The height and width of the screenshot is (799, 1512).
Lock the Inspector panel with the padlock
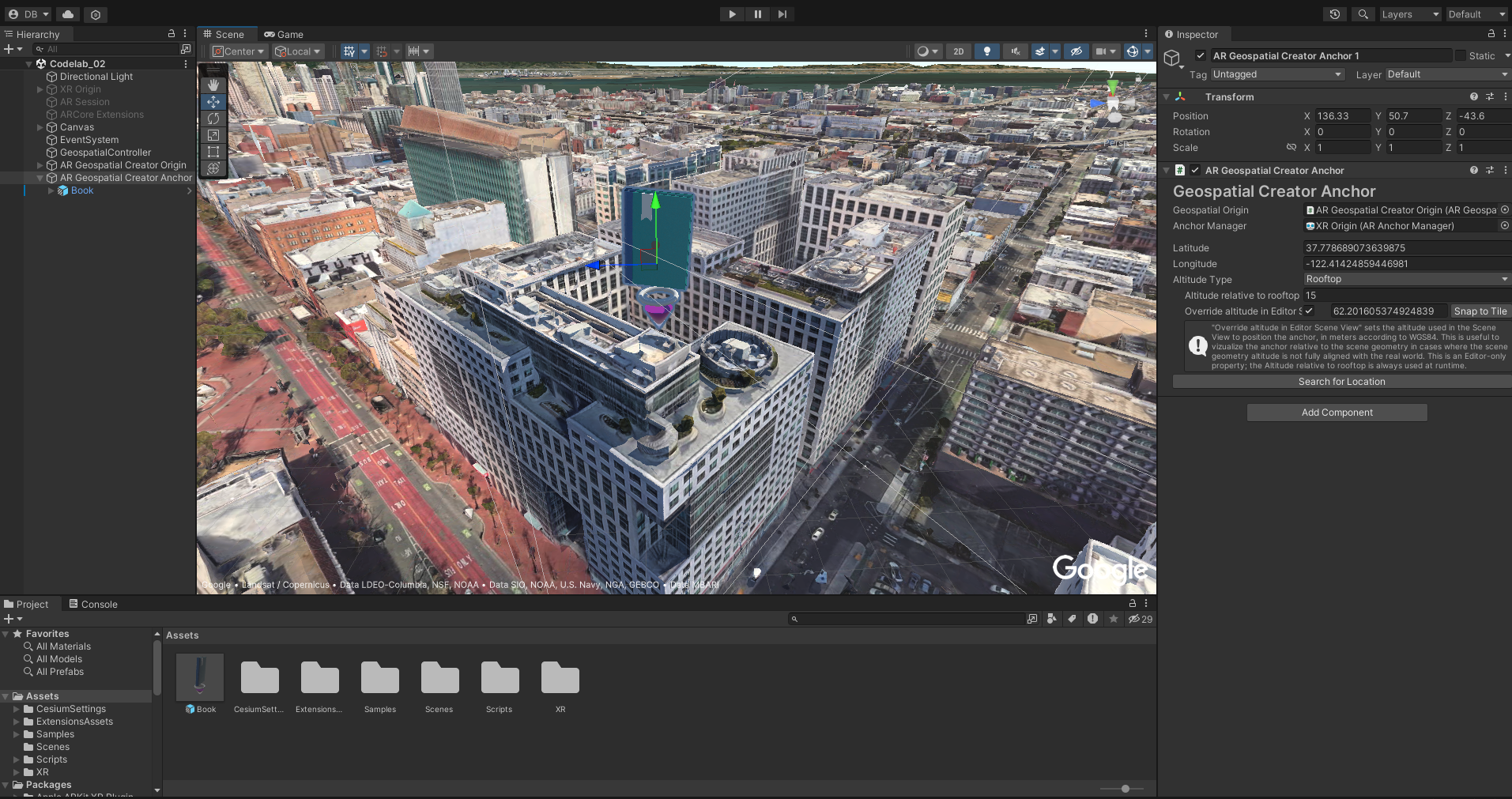(x=1491, y=34)
